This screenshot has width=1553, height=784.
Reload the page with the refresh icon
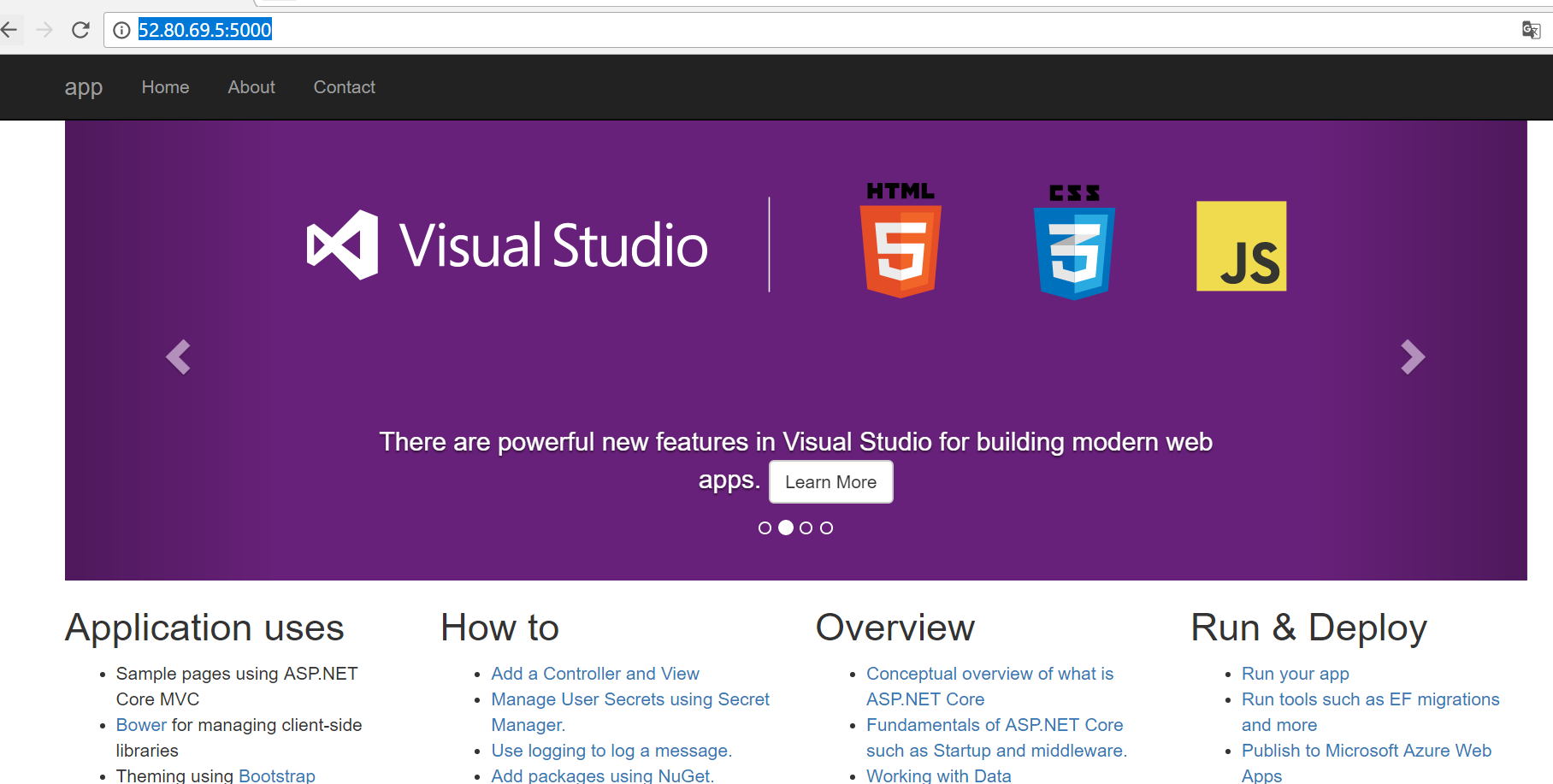80,30
